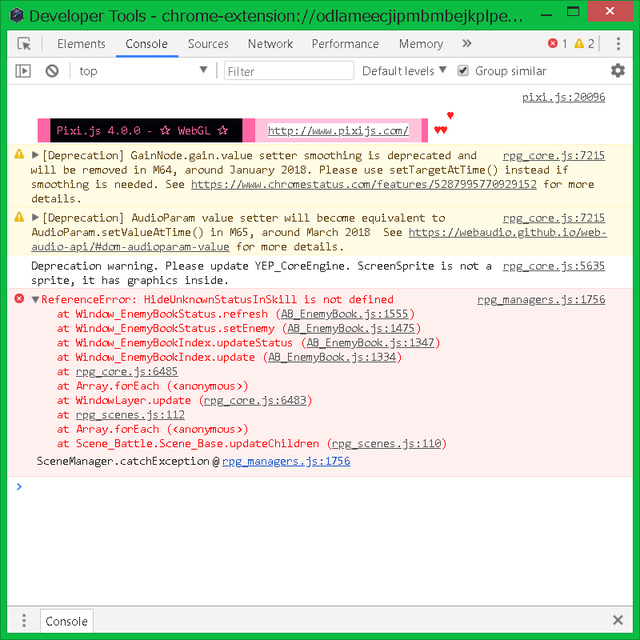Click the YEP_CoreEngine deprecation warning text

261,273
